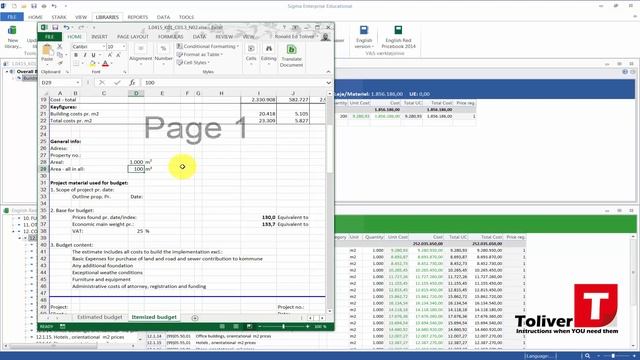Switch to Excel REVIEW tab

pos(224,37)
